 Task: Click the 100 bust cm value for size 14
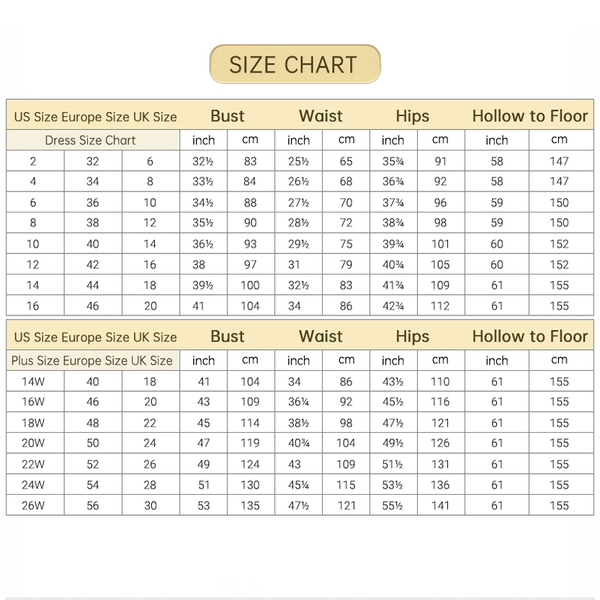(250, 285)
